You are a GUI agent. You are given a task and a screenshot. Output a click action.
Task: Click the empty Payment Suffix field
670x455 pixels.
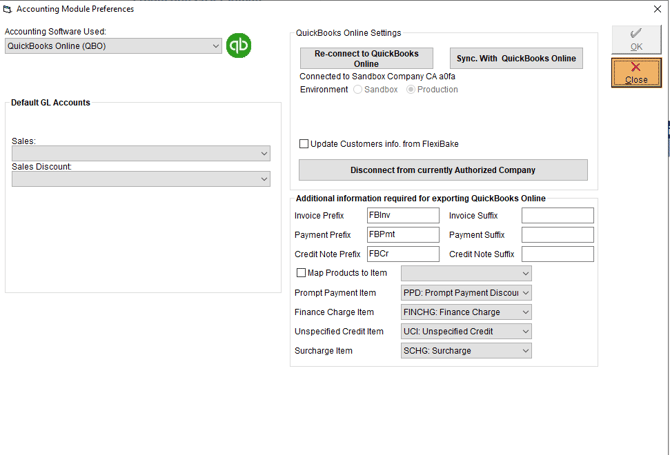coord(557,235)
